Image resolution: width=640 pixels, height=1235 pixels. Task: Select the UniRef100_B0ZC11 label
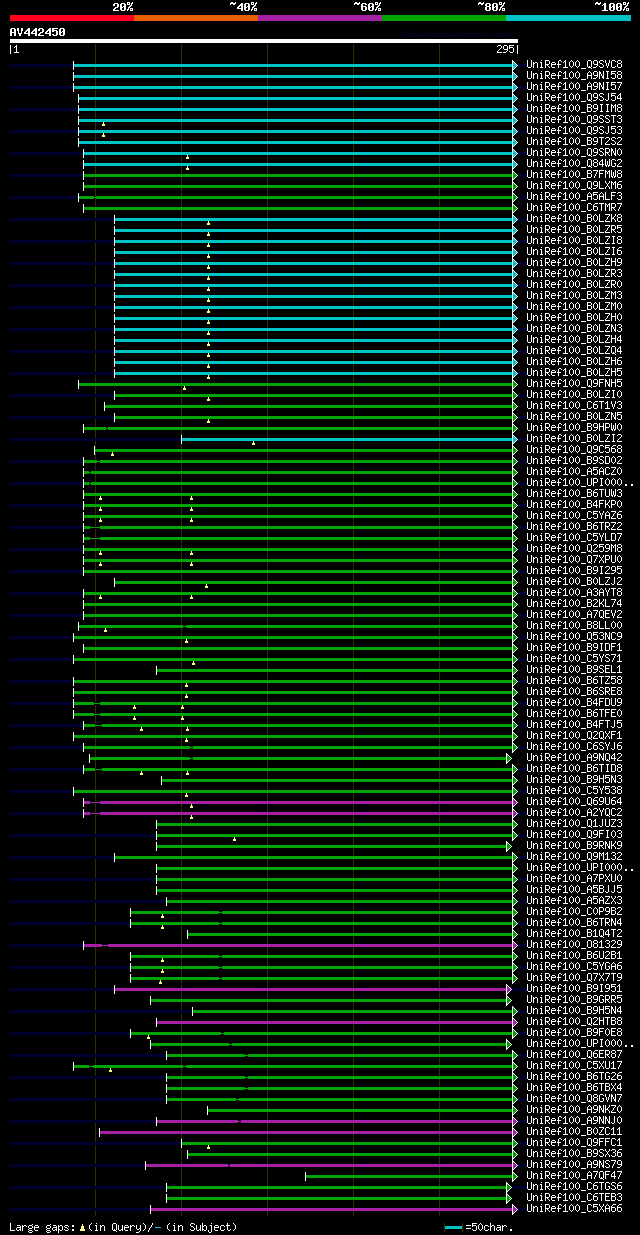pos(574,1131)
